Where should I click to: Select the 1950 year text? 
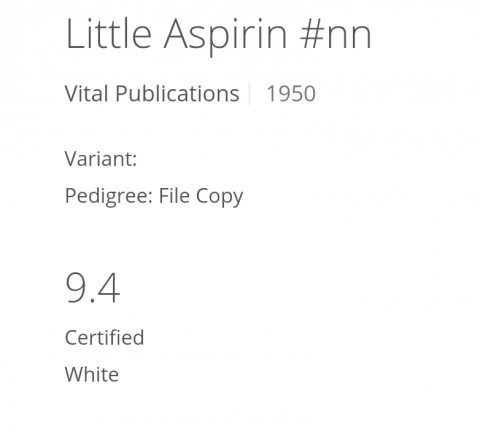(291, 94)
